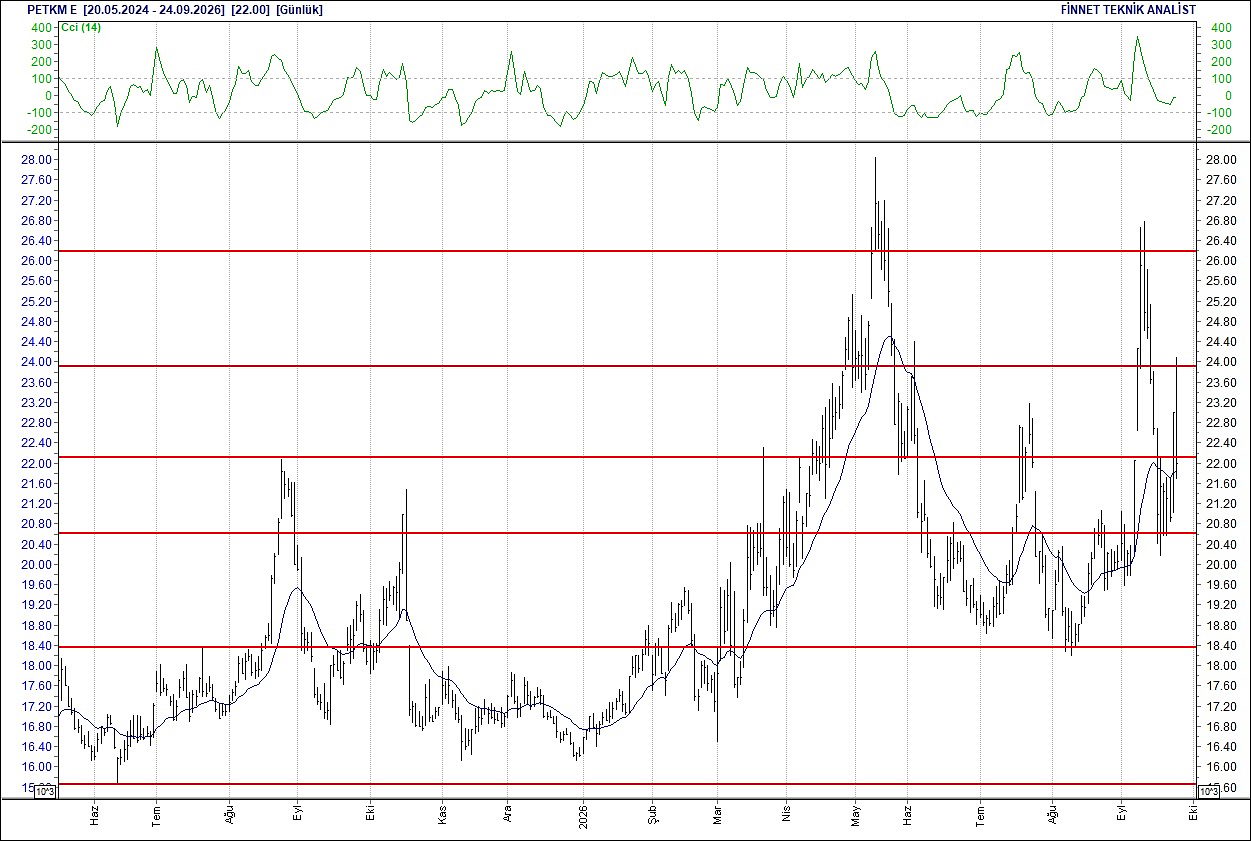Click the Şub month label on time axis
Image resolution: width=1251 pixels, height=841 pixels.
point(652,813)
